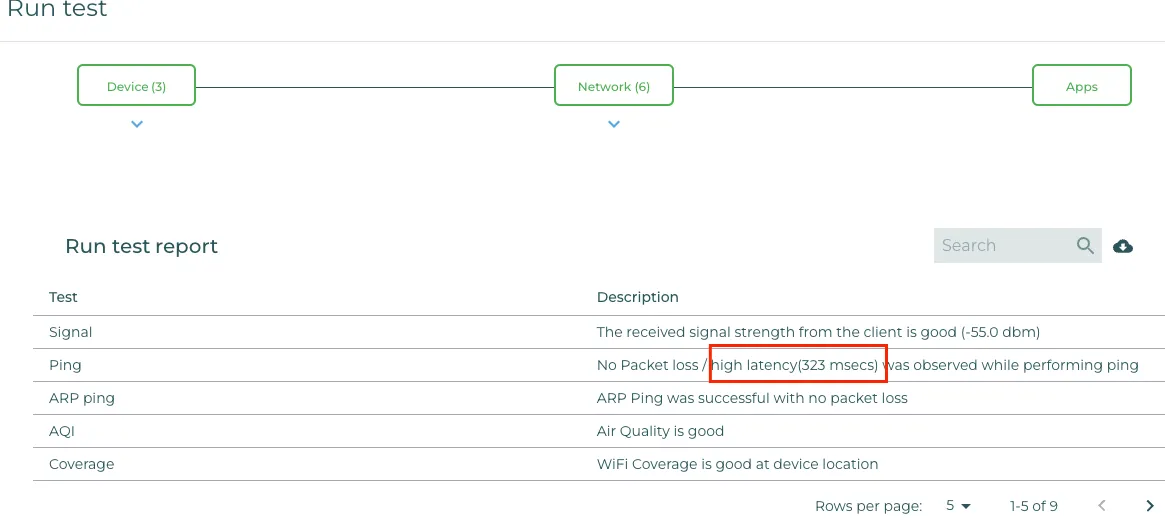The height and width of the screenshot is (527, 1165).
Task: Select the Coverage test row
Action: pos(599,464)
